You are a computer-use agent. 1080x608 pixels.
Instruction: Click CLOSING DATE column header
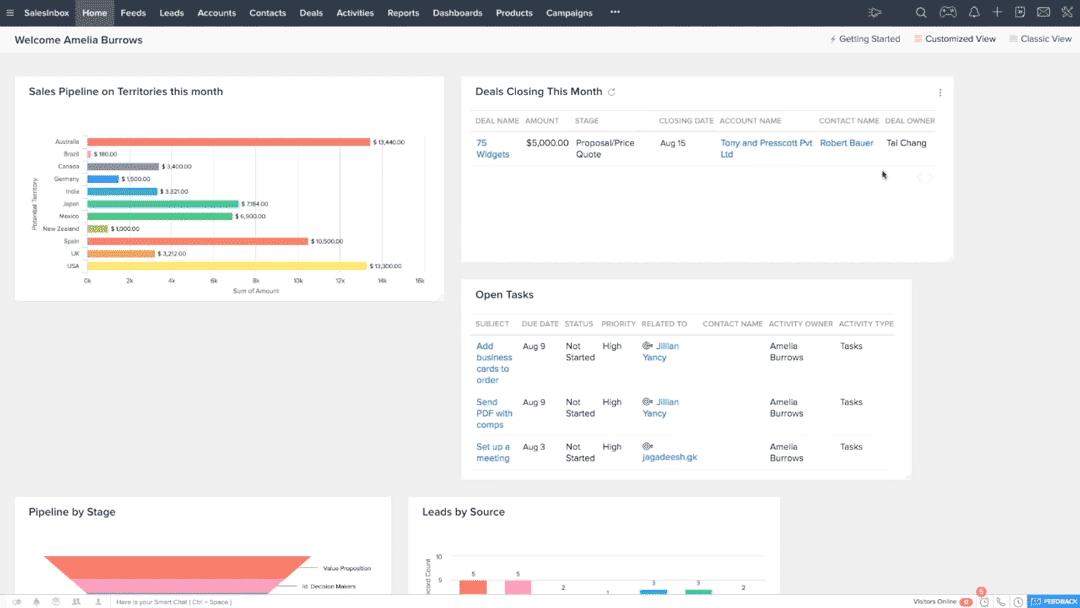[686, 120]
